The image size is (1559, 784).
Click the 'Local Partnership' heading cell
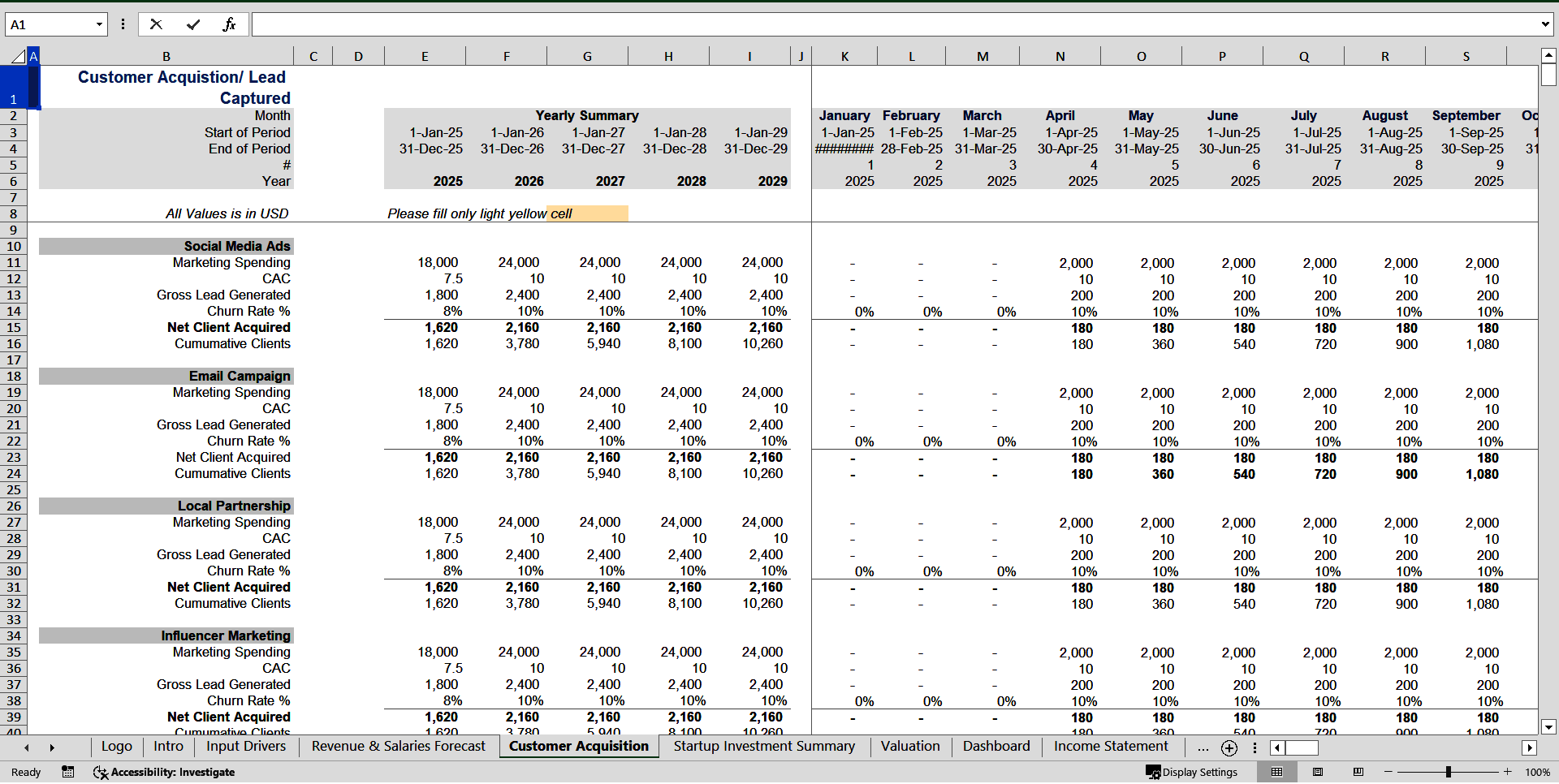pyautogui.click(x=166, y=506)
